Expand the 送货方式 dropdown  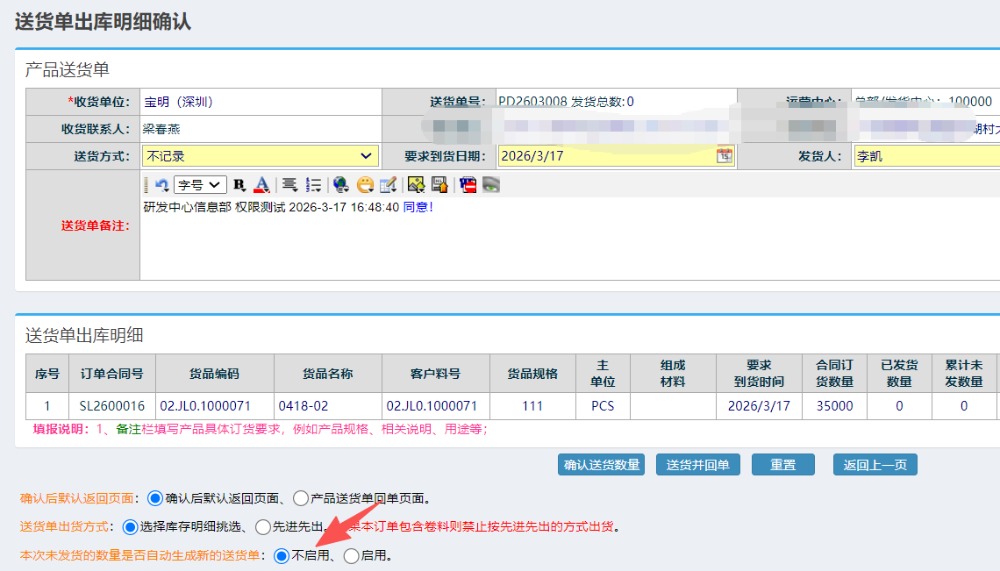[x=260, y=156]
